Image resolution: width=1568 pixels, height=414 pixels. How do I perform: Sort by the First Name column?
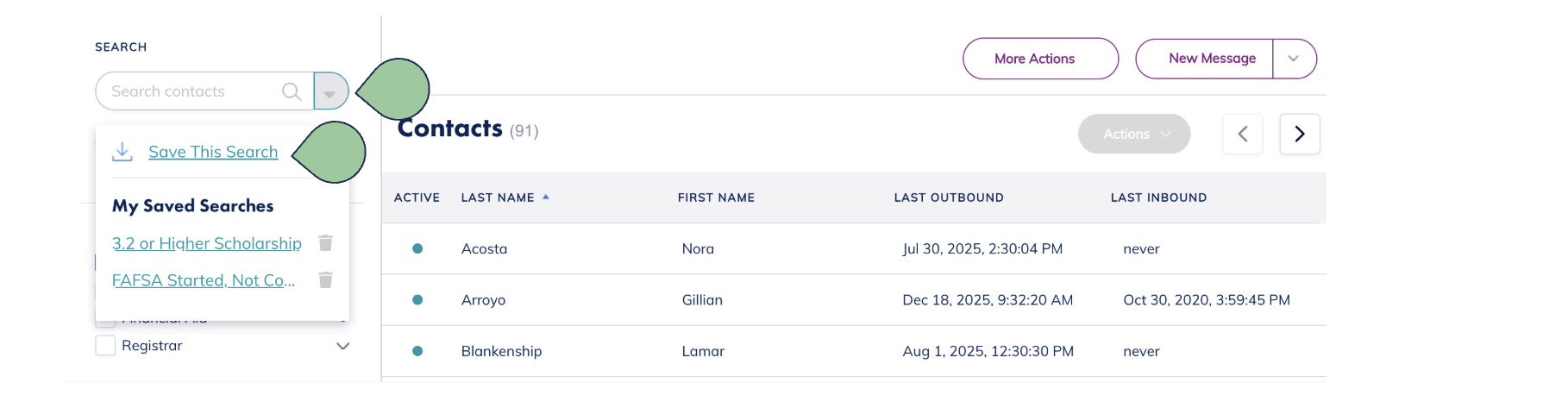(716, 198)
